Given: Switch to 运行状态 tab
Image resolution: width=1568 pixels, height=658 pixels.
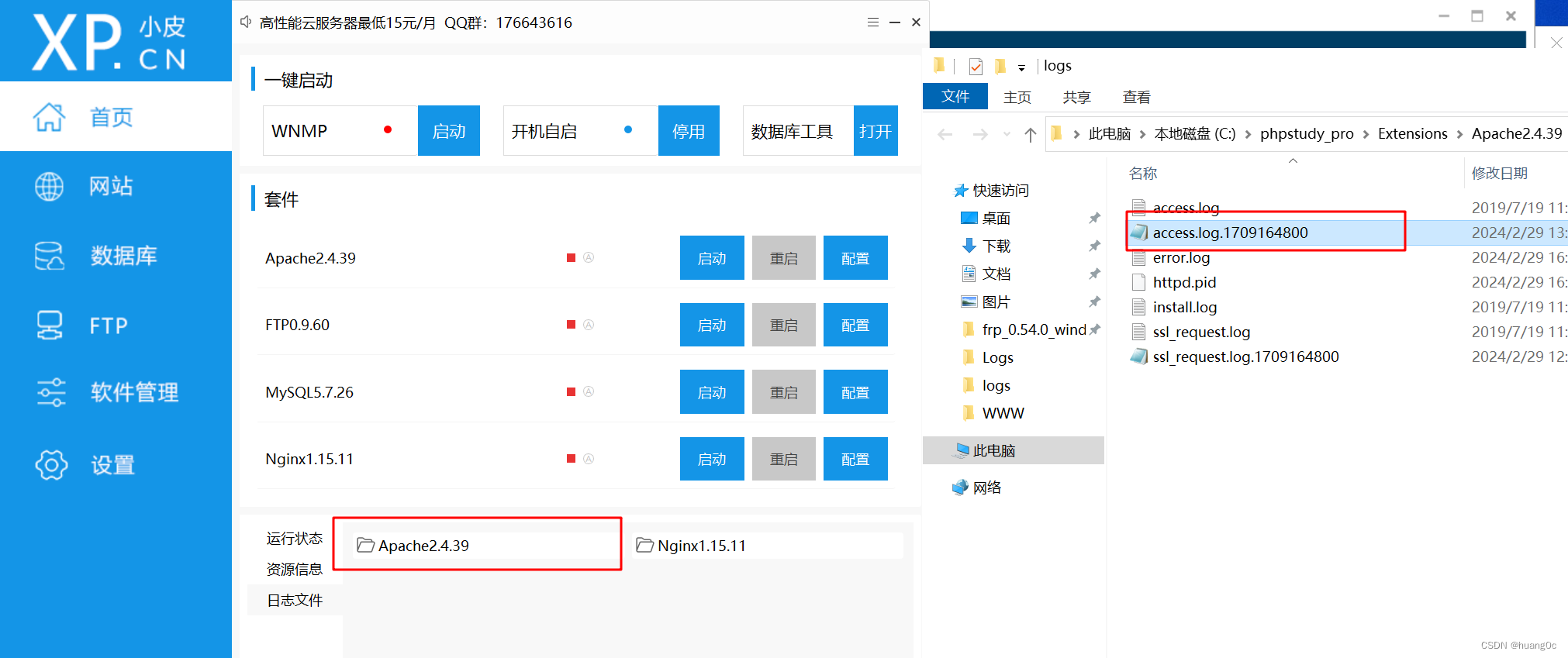Looking at the screenshot, I should pyautogui.click(x=295, y=538).
